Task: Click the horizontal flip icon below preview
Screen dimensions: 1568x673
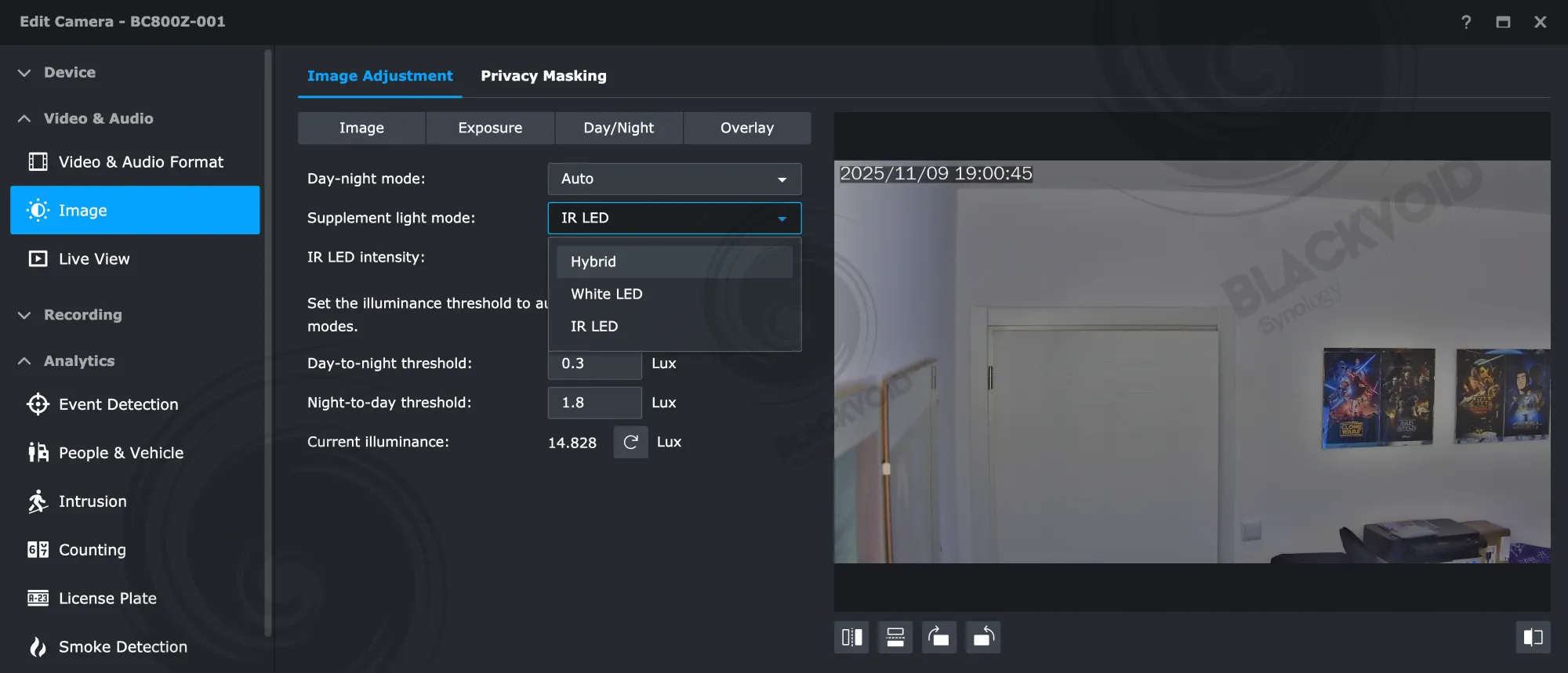Action: pyautogui.click(x=851, y=637)
